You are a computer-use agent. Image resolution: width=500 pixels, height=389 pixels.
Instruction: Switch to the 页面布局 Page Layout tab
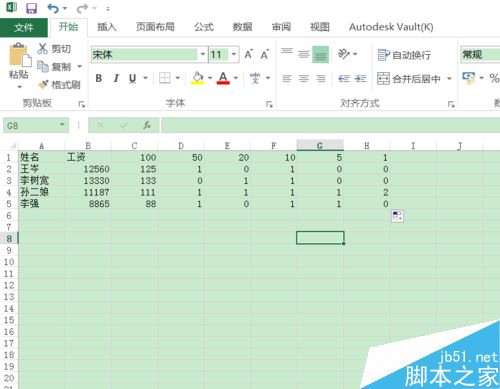[155, 27]
